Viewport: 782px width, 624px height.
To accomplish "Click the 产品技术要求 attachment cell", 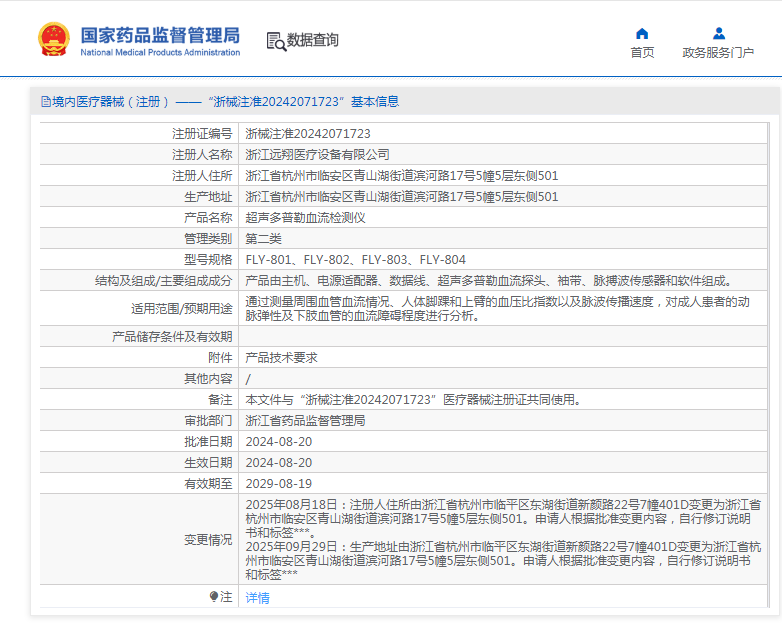I will click(281, 358).
